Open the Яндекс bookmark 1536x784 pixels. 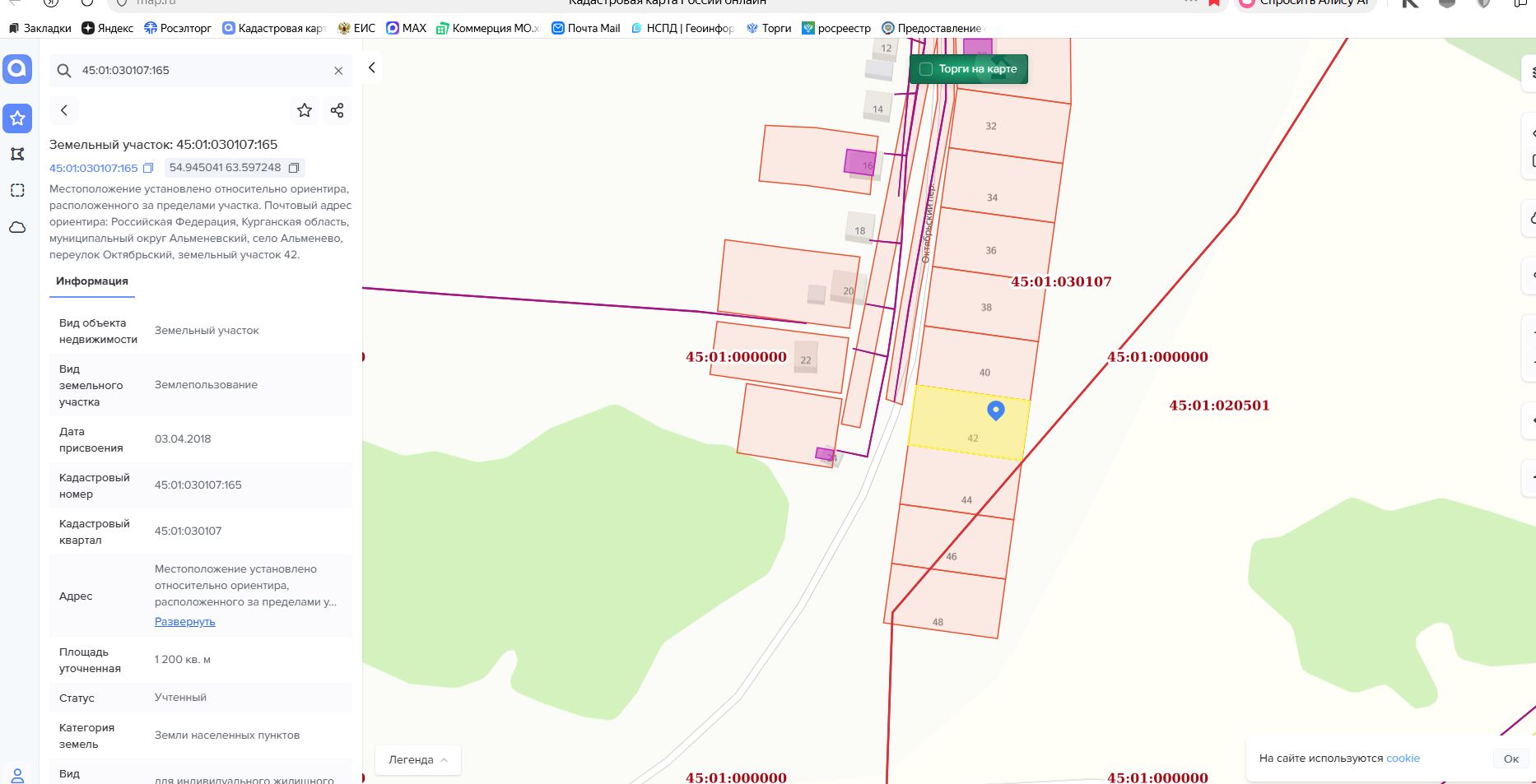tap(107, 28)
